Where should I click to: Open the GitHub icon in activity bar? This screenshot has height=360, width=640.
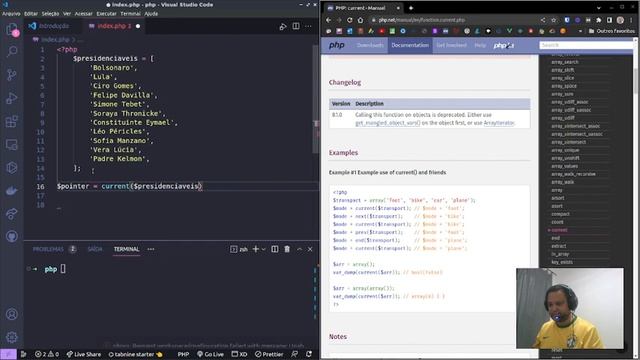click(12, 236)
